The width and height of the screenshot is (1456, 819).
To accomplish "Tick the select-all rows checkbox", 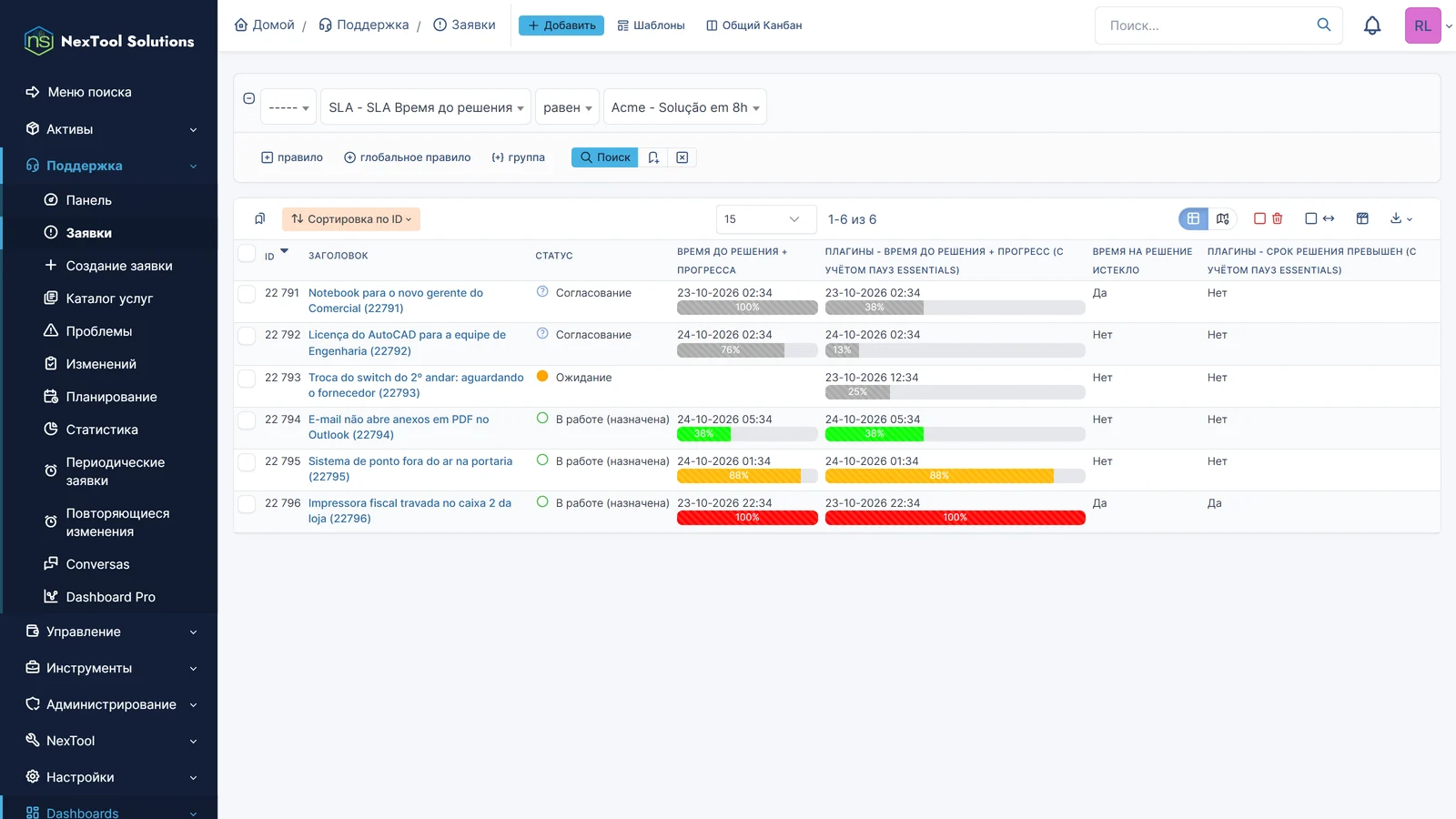I will [247, 253].
